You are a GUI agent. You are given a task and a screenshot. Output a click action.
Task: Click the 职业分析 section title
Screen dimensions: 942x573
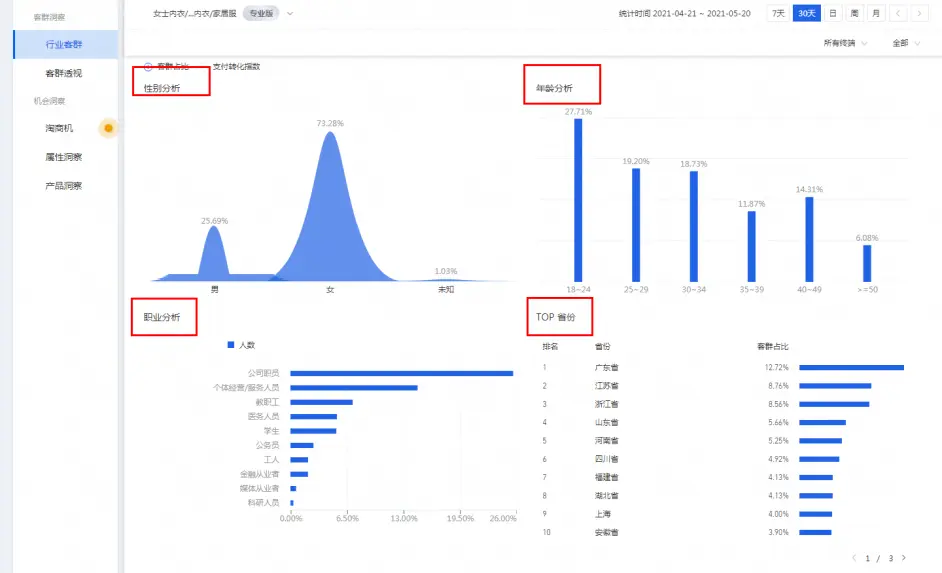click(162, 317)
